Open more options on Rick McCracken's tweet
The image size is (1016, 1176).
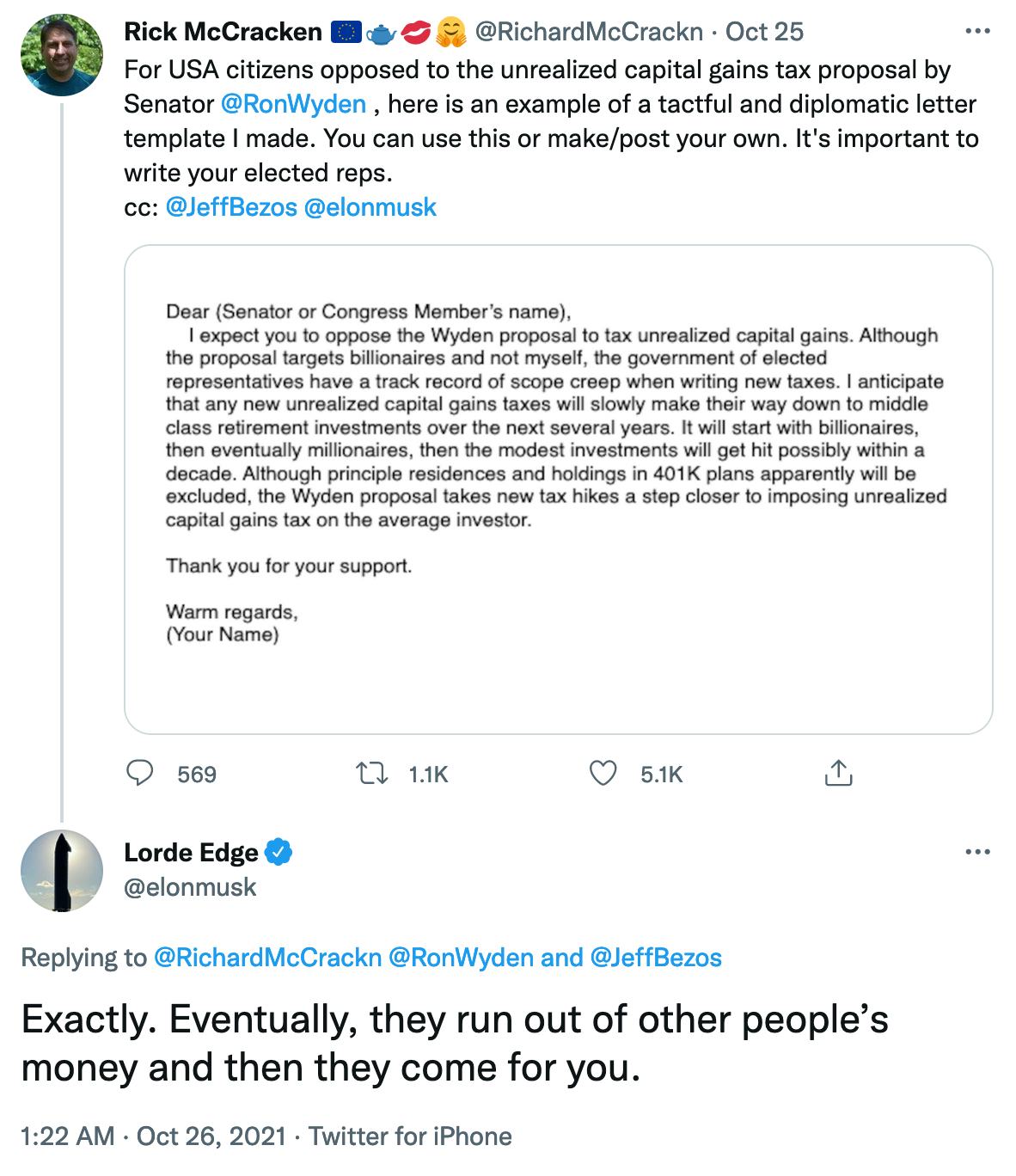(x=977, y=32)
